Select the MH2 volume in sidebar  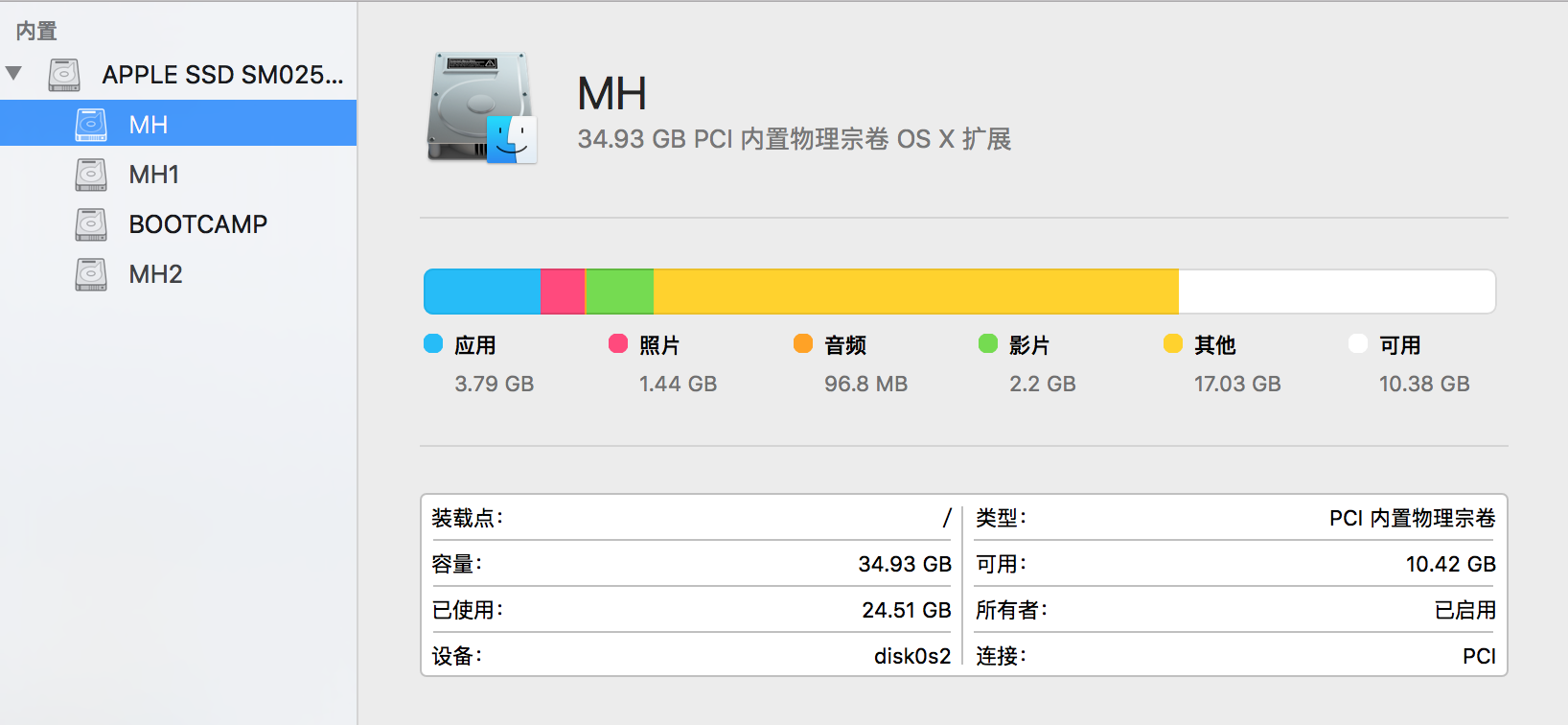point(155,274)
